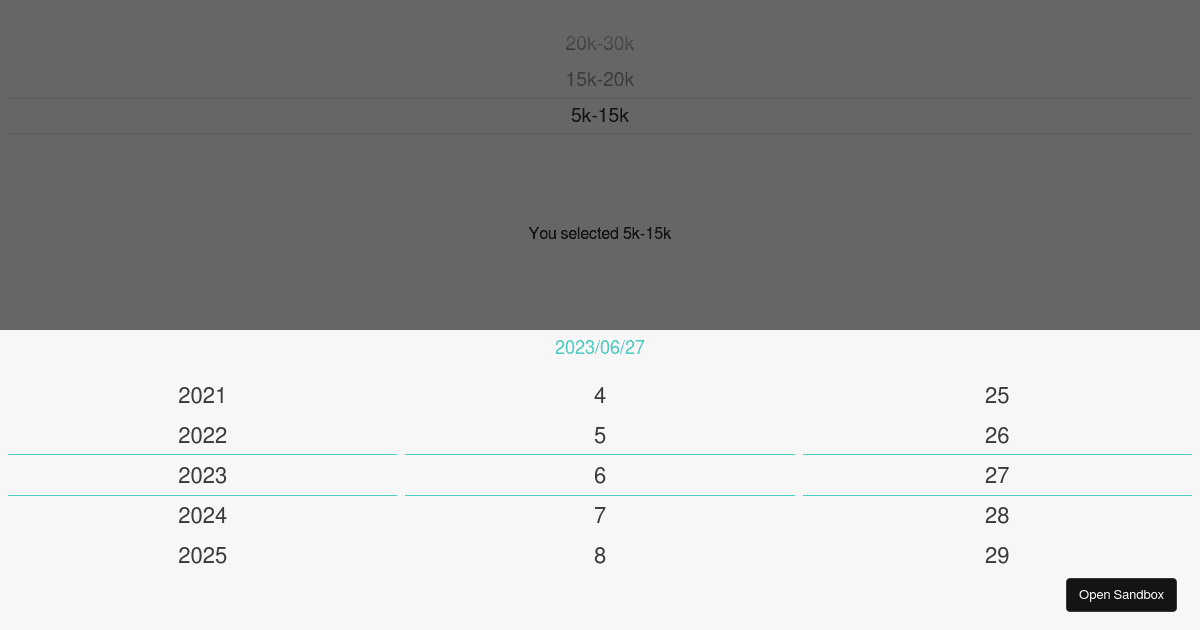This screenshot has width=1200, height=630.
Task: Select month 4 in the month column
Action: pos(600,396)
